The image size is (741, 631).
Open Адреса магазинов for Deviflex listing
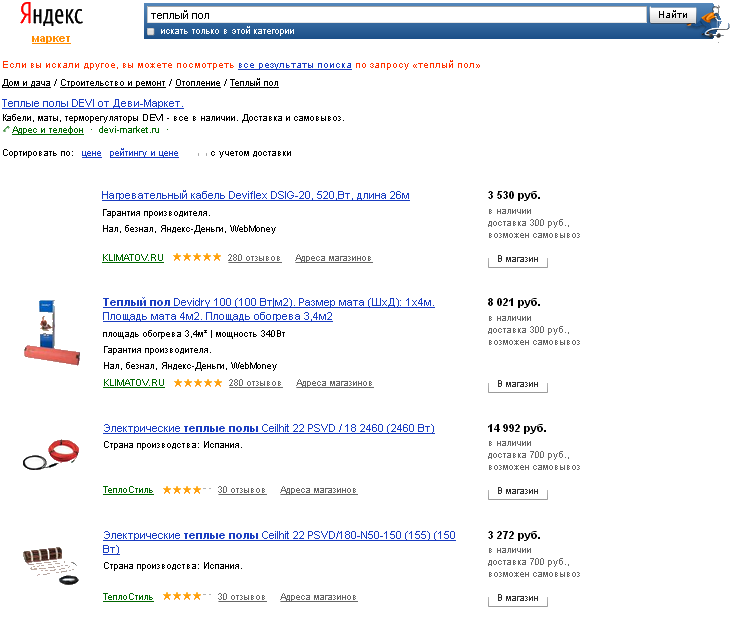(x=334, y=258)
